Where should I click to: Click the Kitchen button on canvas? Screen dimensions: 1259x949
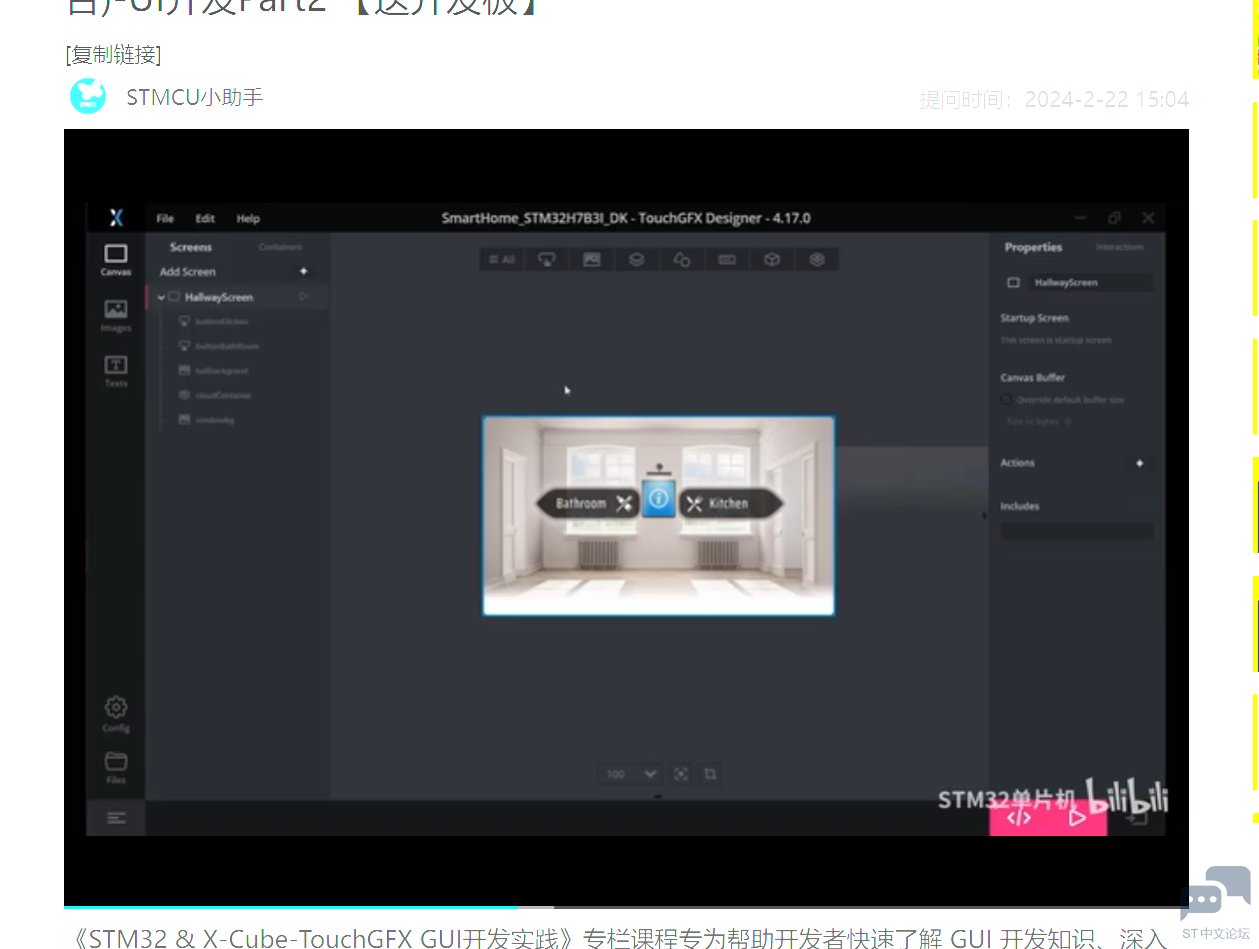point(731,503)
